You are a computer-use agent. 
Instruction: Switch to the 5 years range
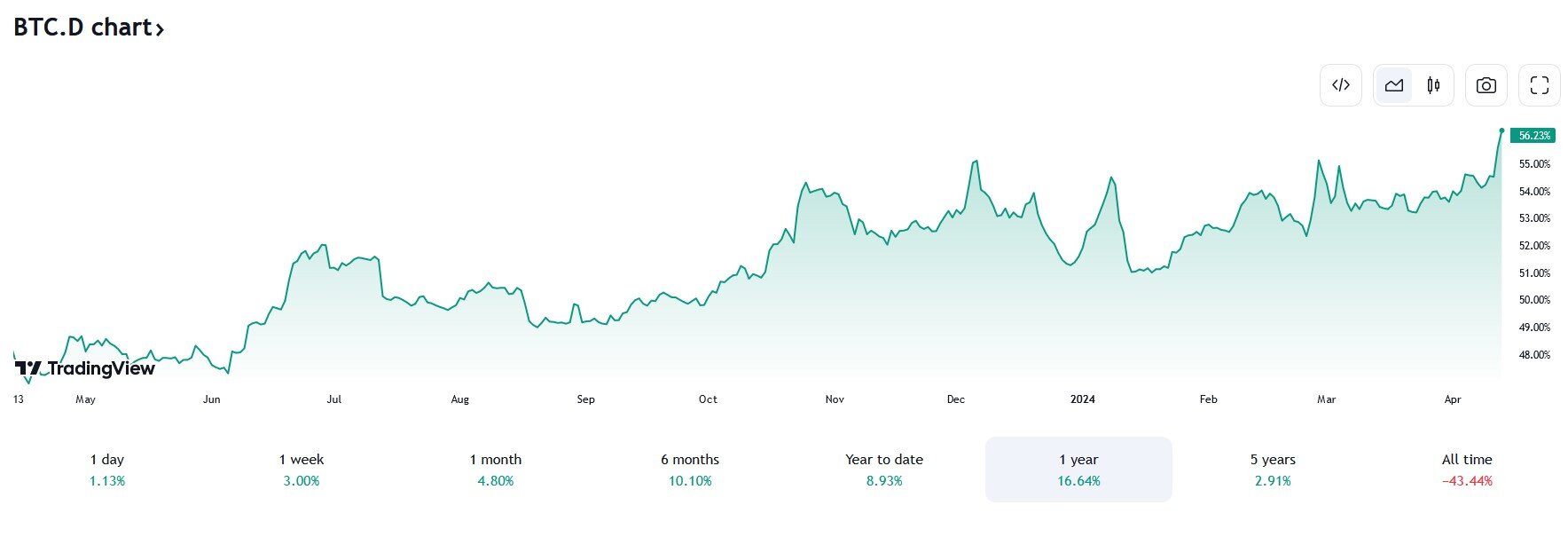tap(1273, 470)
